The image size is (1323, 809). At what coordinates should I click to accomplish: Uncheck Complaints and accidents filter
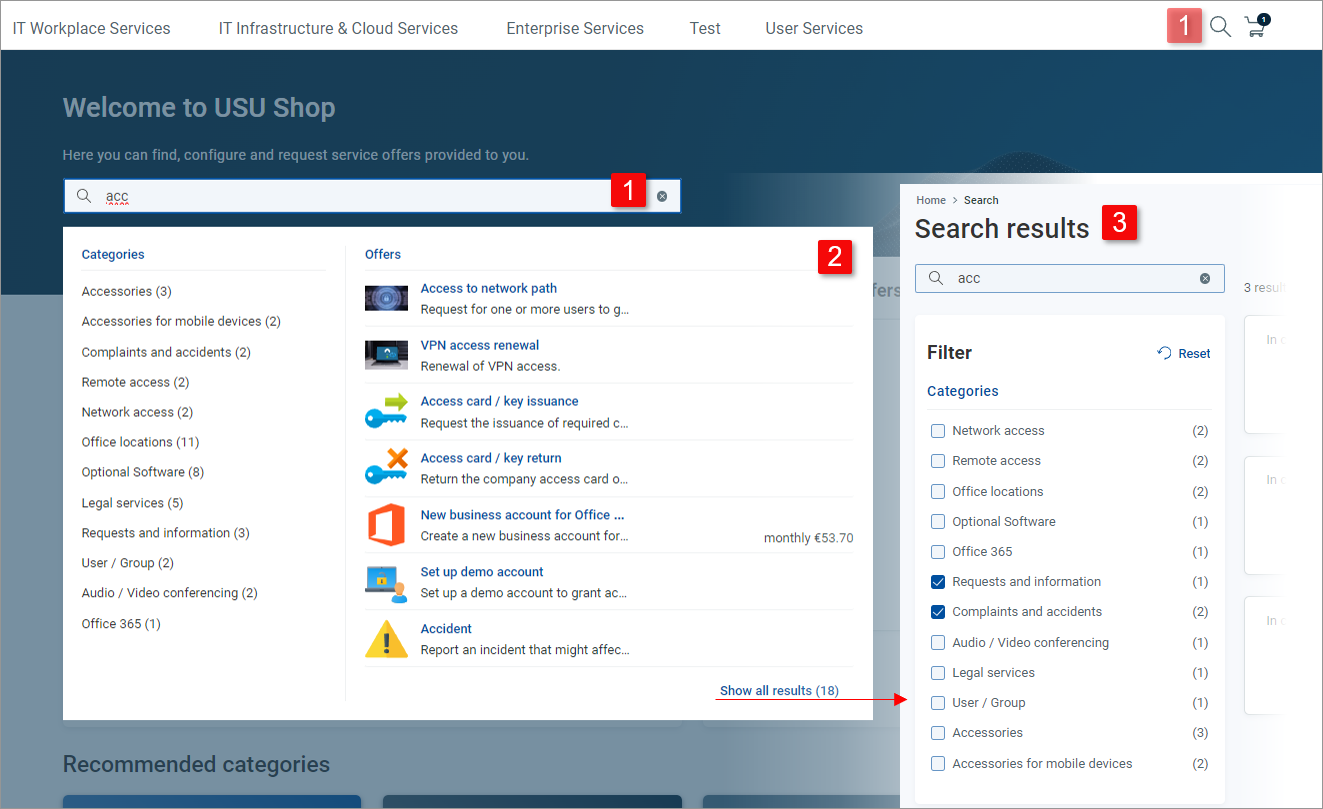(938, 612)
